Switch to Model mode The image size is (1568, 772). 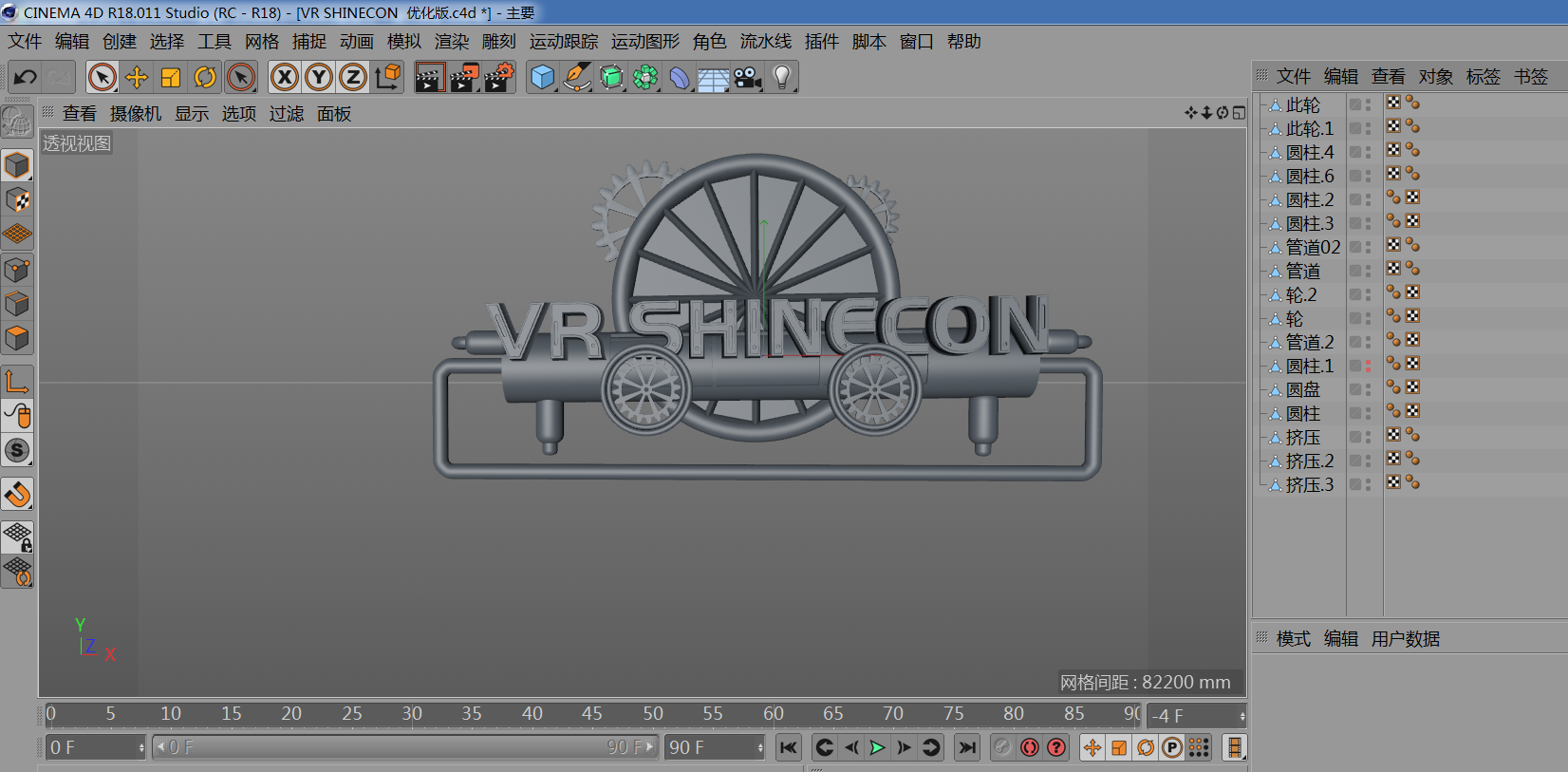tap(17, 165)
